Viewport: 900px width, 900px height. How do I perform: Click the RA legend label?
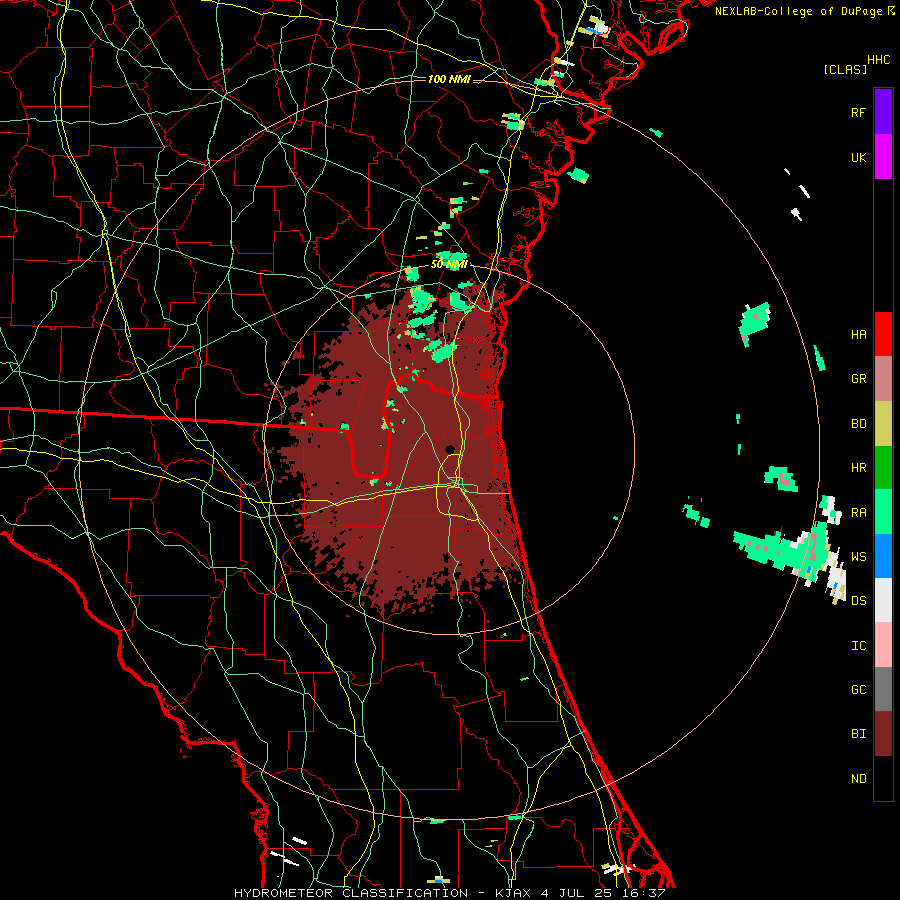[858, 512]
